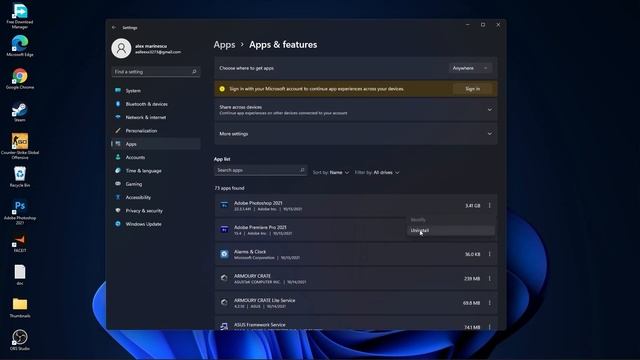Open Time & language settings
The height and width of the screenshot is (360, 640).
pos(156,171)
